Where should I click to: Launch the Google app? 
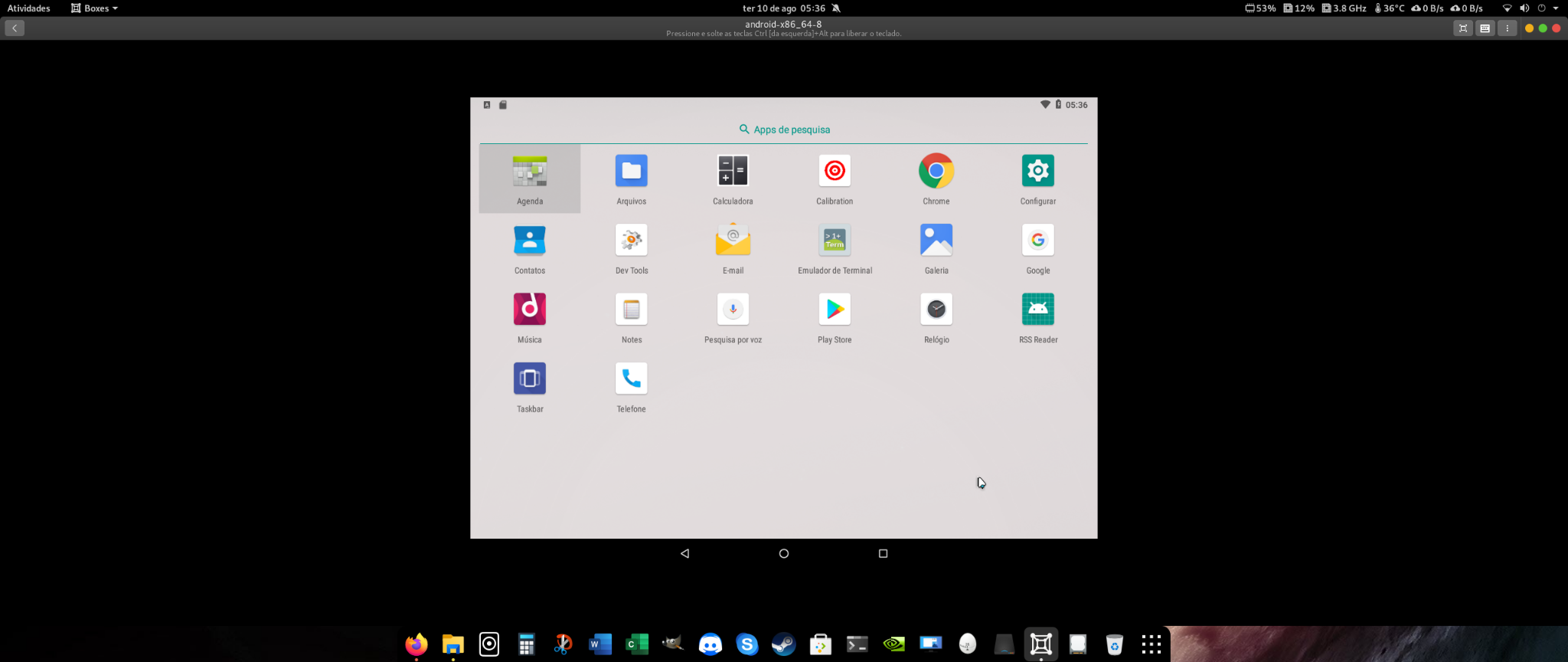(1038, 248)
